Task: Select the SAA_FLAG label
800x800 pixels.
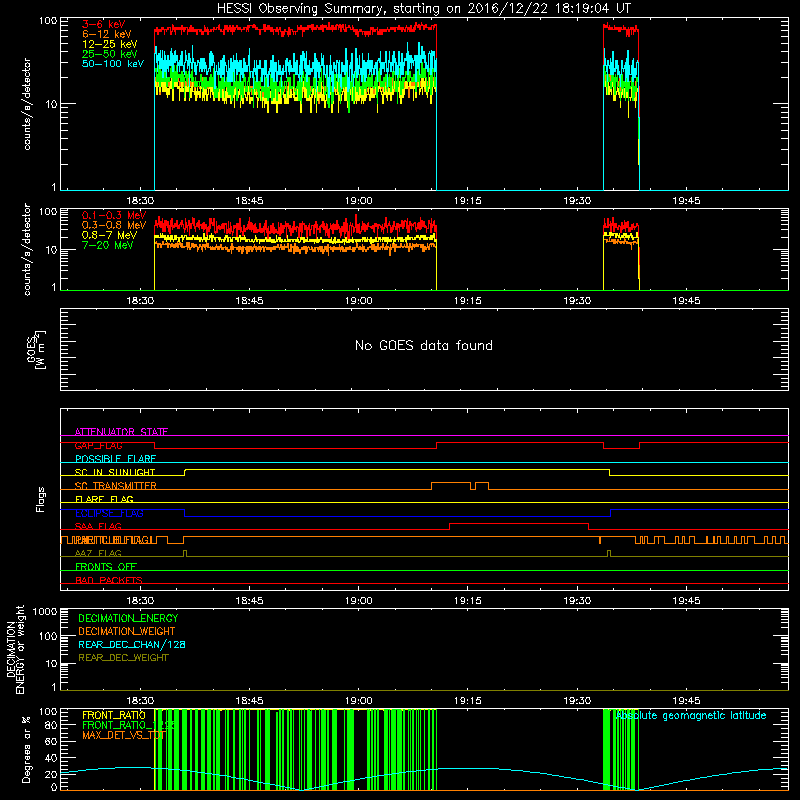Action: (98, 526)
